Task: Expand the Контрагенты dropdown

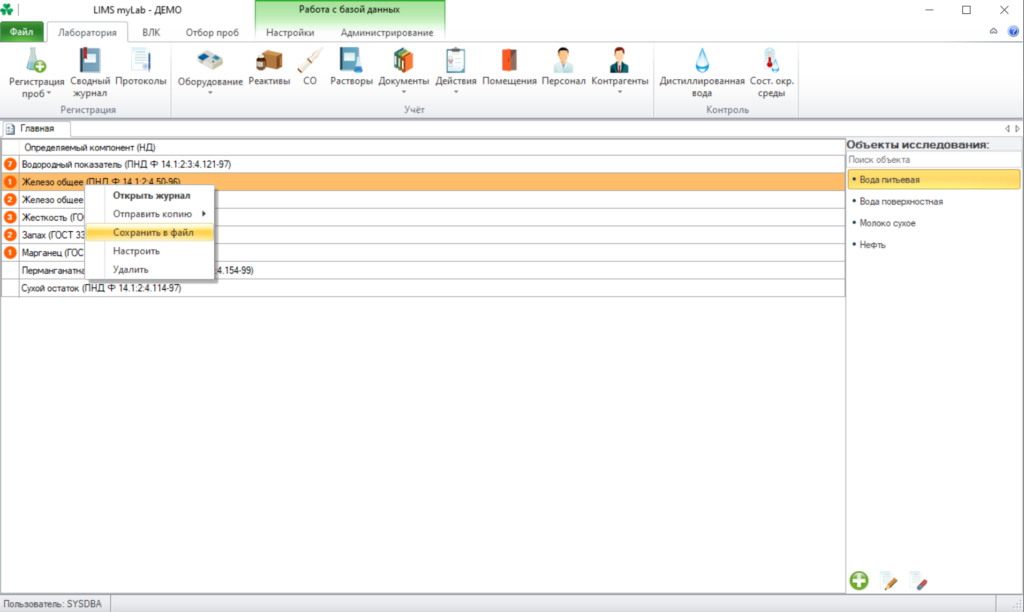Action: pos(619,92)
